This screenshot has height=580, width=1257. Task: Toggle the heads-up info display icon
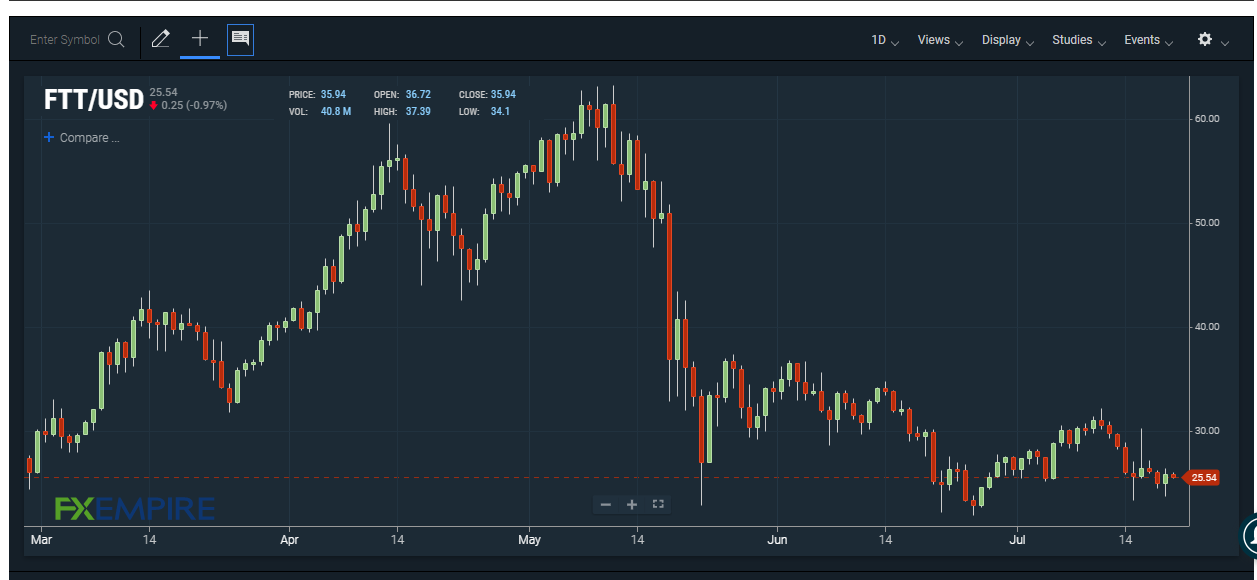click(x=240, y=39)
